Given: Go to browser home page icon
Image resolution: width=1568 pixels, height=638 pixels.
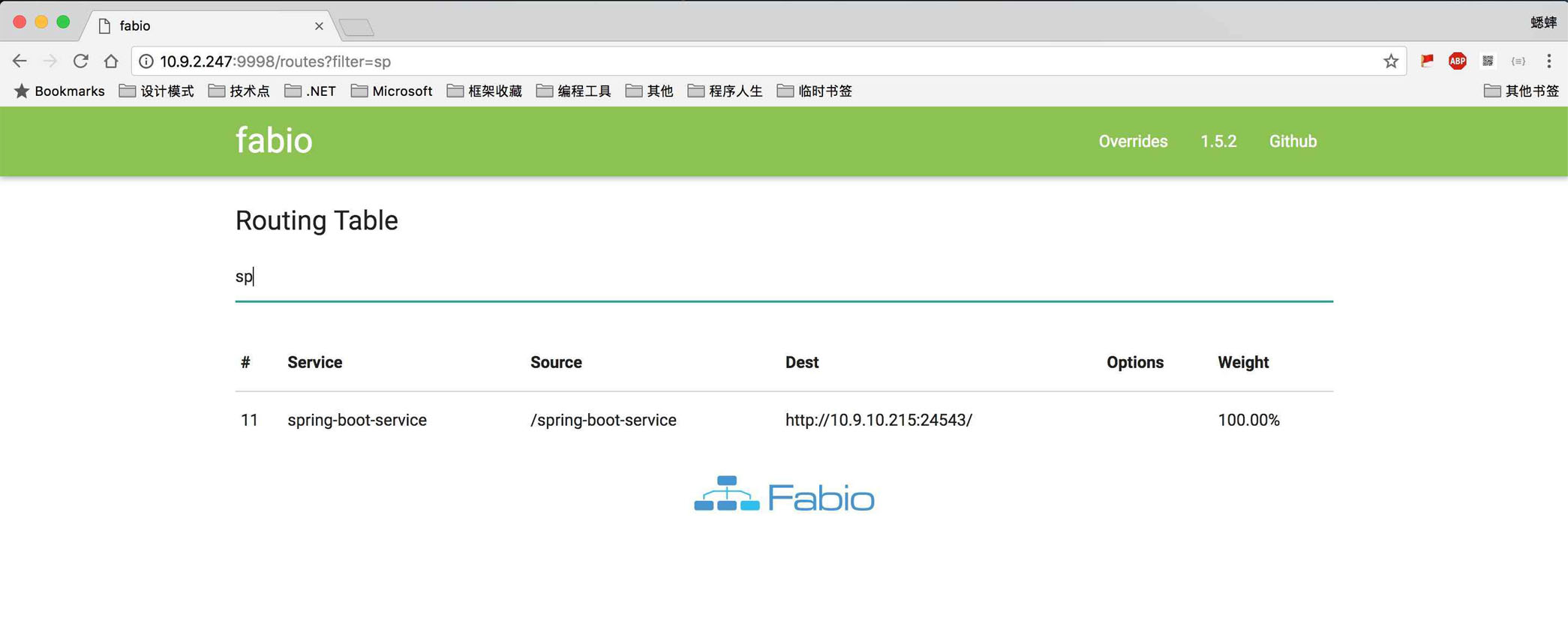Looking at the screenshot, I should (x=111, y=61).
